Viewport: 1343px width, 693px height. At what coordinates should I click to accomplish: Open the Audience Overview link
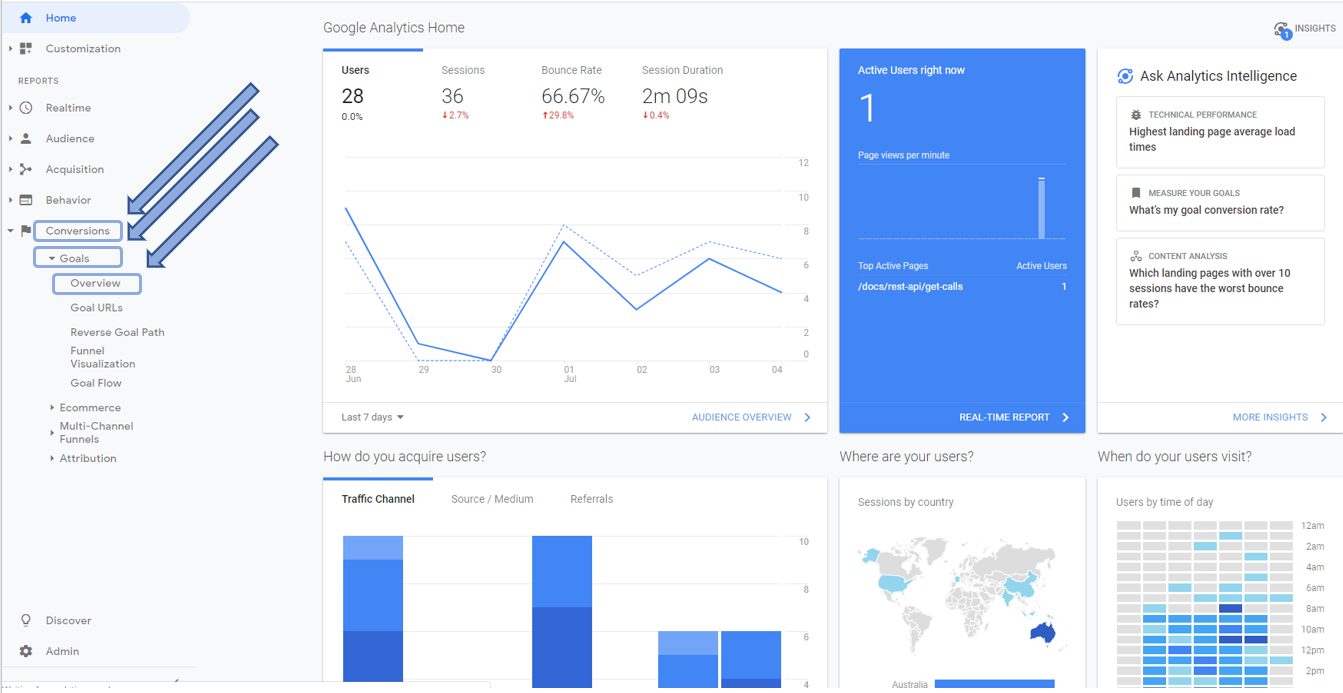pos(742,418)
